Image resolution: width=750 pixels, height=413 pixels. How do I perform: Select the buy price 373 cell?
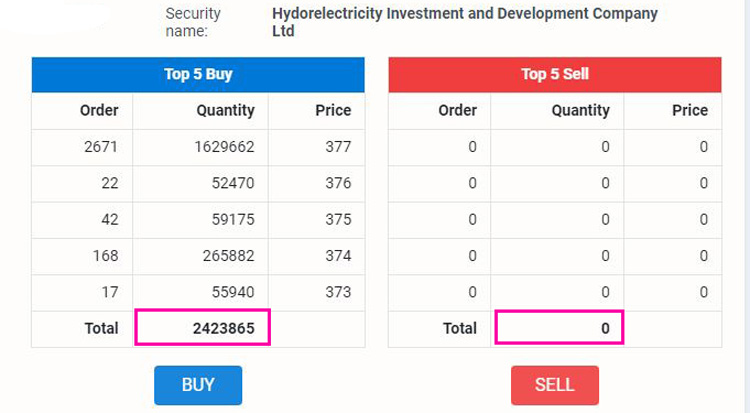tap(338, 292)
